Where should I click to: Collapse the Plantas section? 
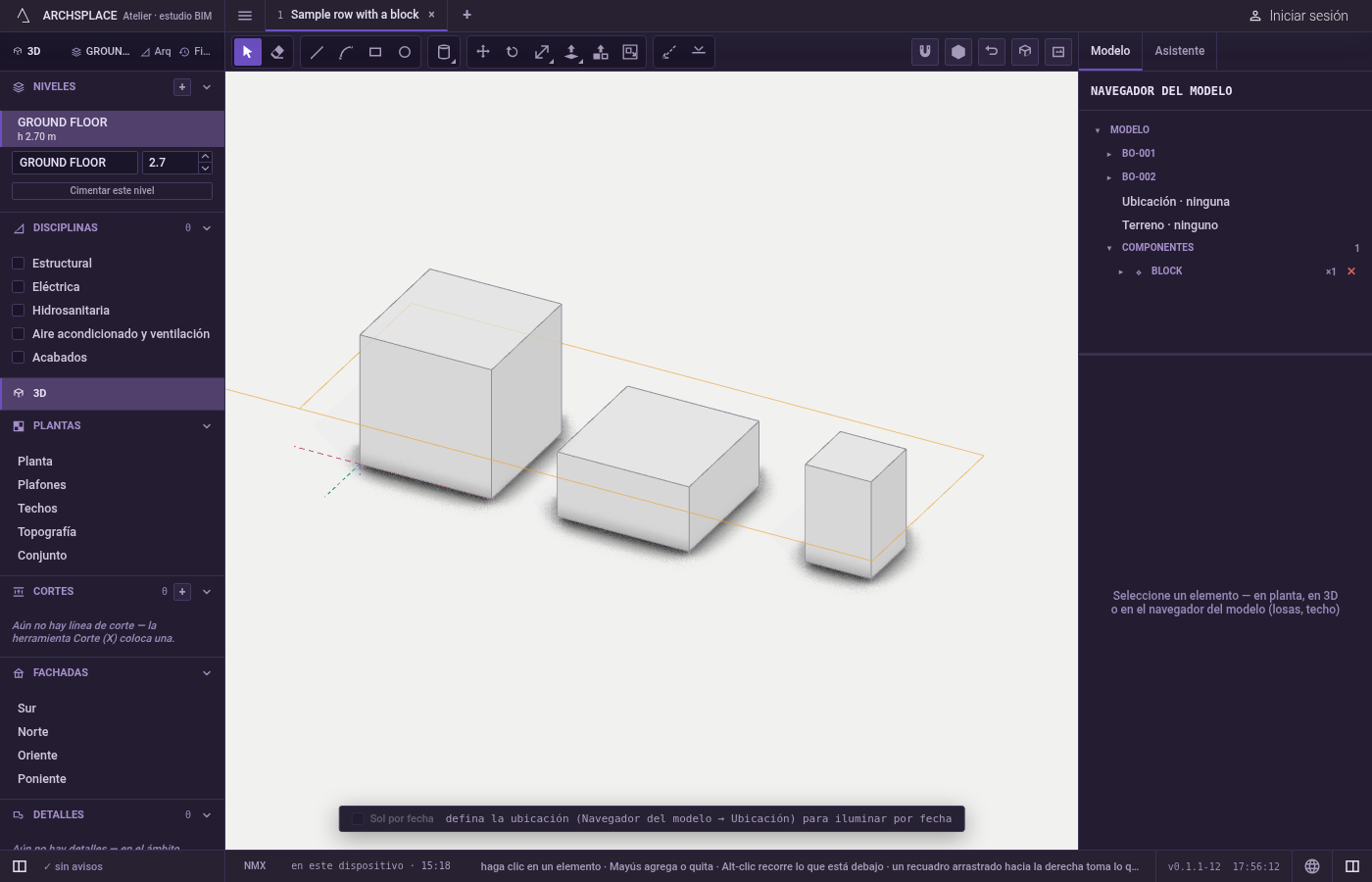pos(207,426)
